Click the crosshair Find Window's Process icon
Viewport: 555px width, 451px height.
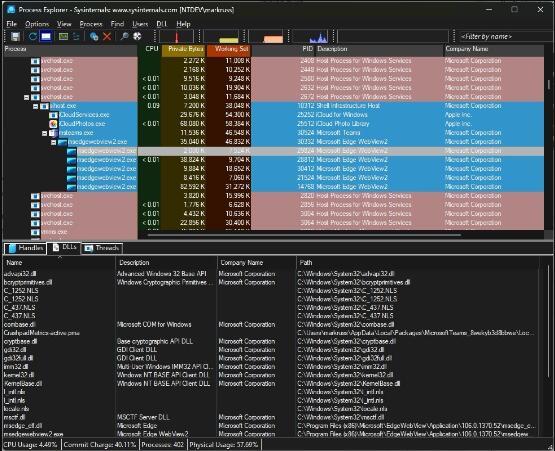tap(137, 36)
